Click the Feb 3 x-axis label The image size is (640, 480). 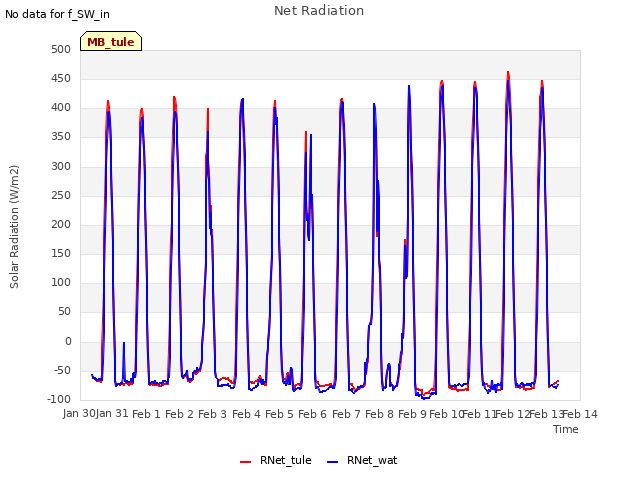tap(213, 414)
